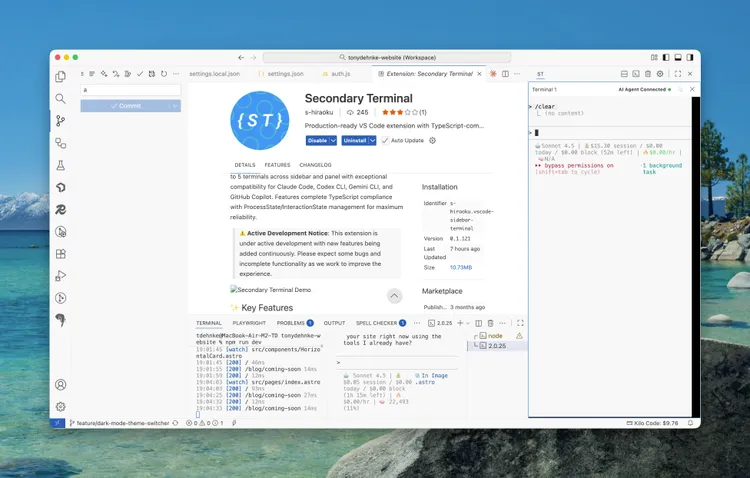This screenshot has height=478, width=750.
Task: Click the Commit button
Action: tap(126, 106)
